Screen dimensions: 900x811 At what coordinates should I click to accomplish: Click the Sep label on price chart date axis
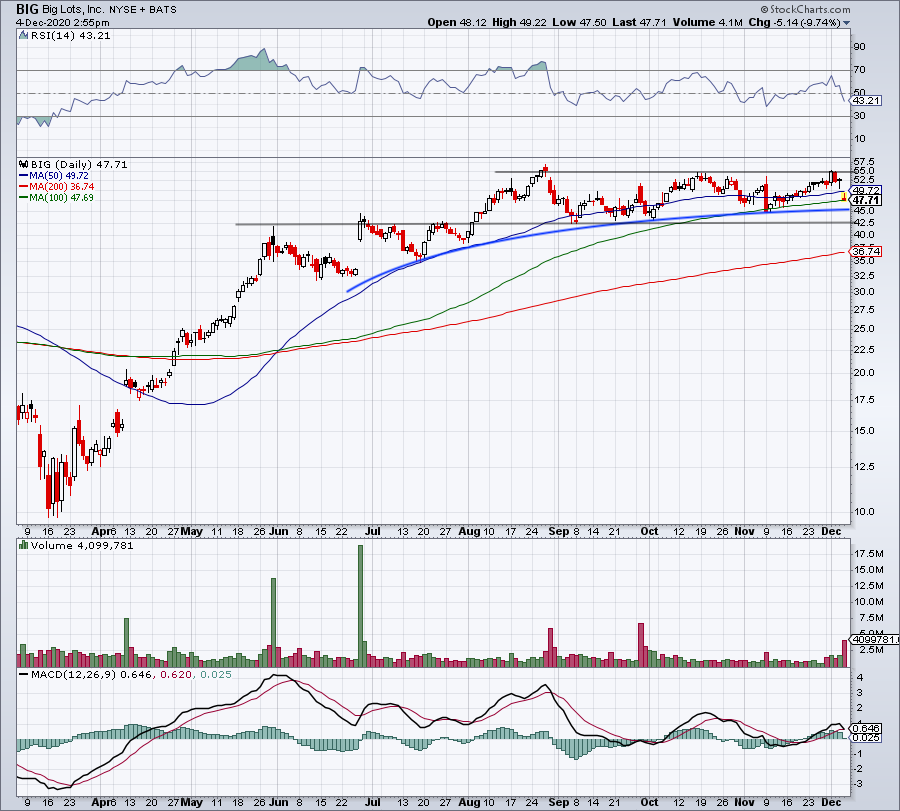pos(558,531)
